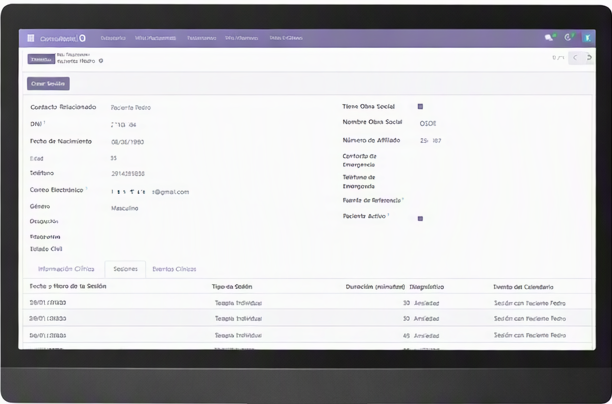612x404 pixels.
Task: Sort by Fecha y Hora de la Sesión column
Action: [68, 286]
